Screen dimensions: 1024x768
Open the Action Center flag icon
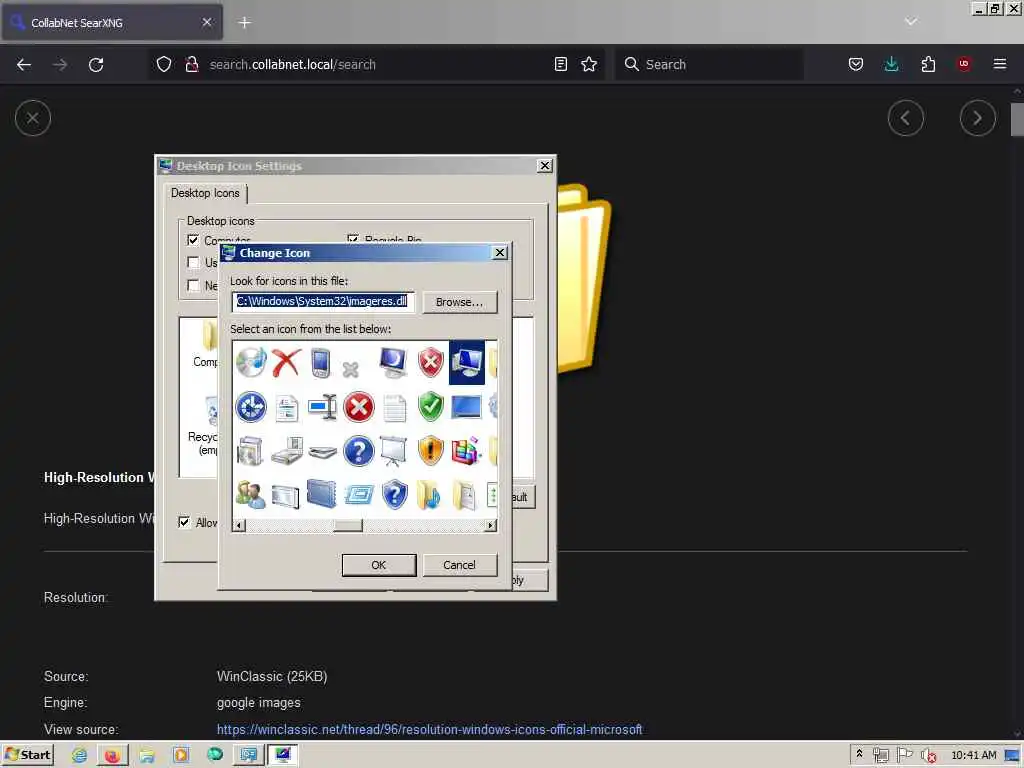coord(904,755)
